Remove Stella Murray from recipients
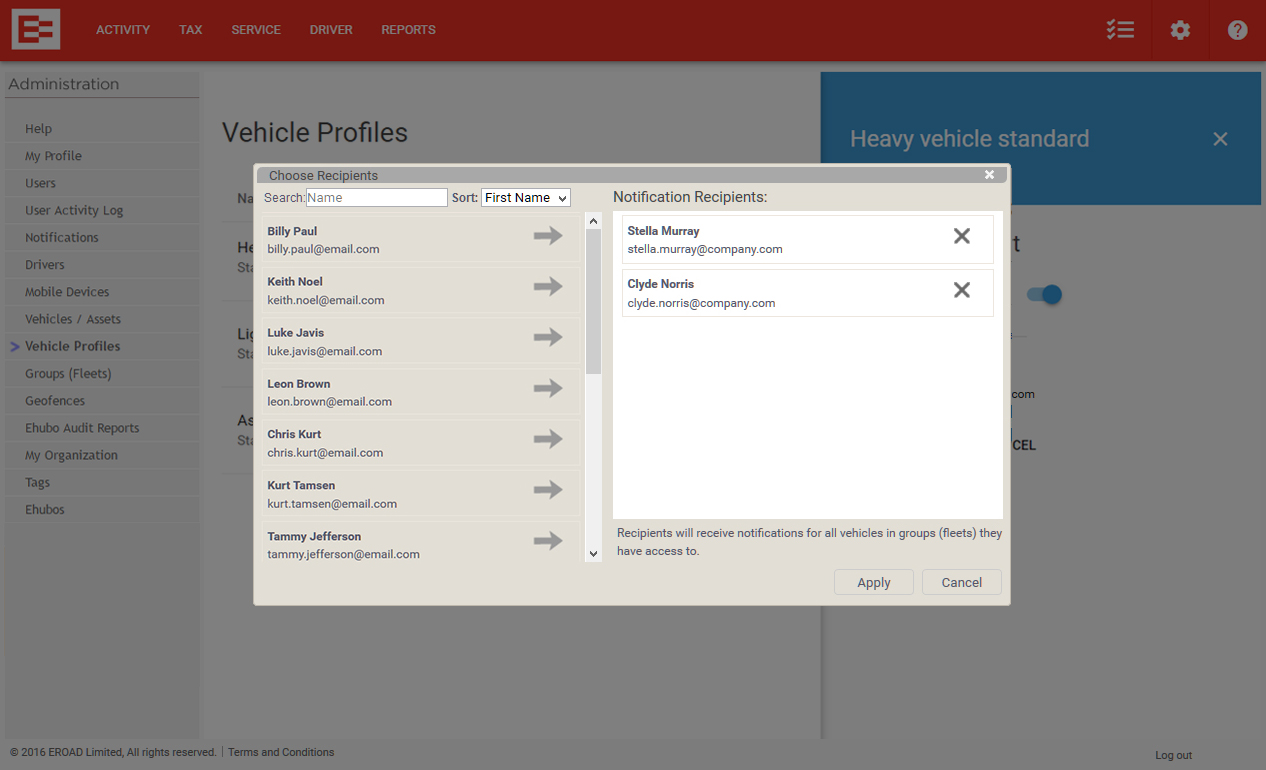 (961, 237)
